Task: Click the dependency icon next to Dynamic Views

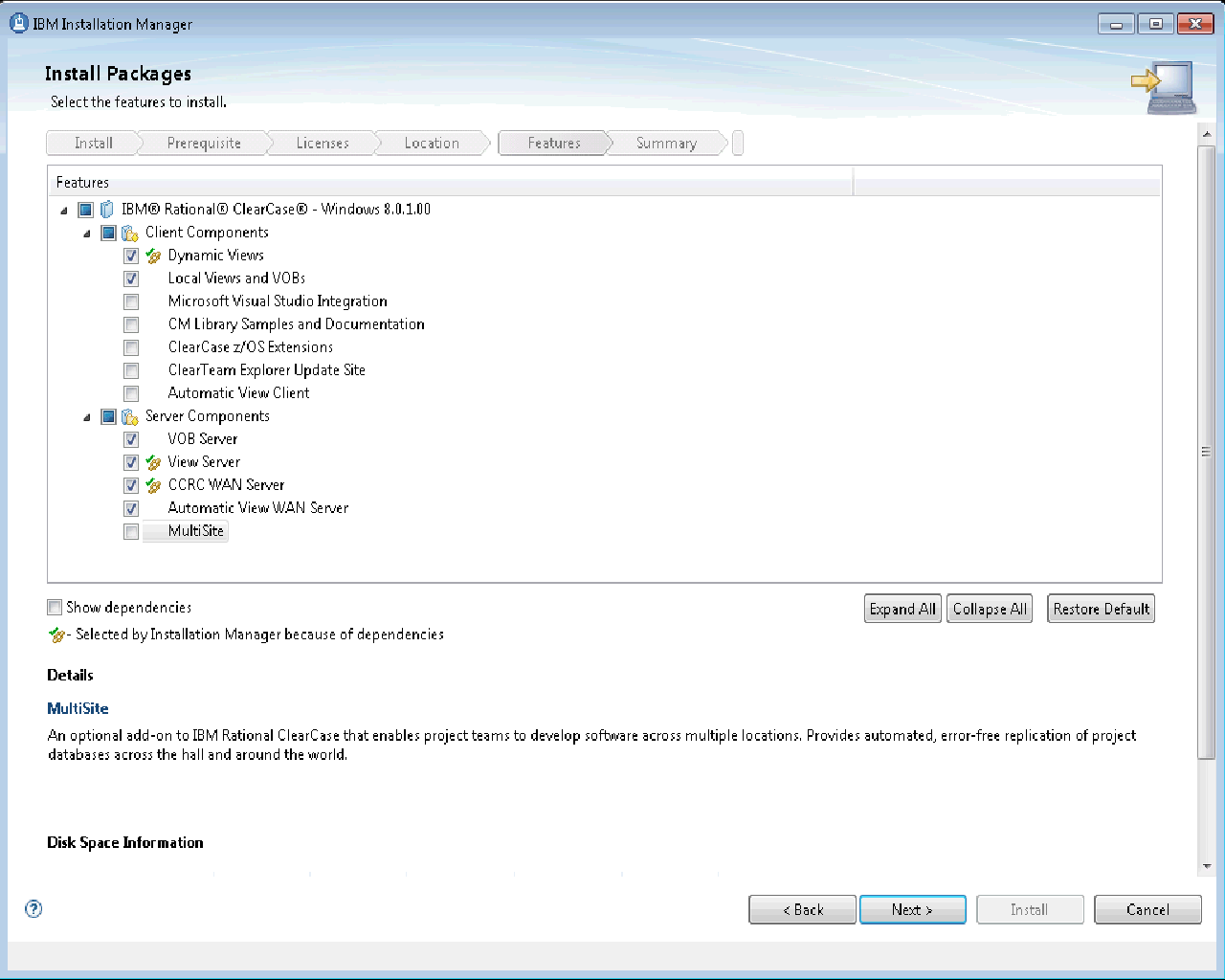Action: [153, 256]
